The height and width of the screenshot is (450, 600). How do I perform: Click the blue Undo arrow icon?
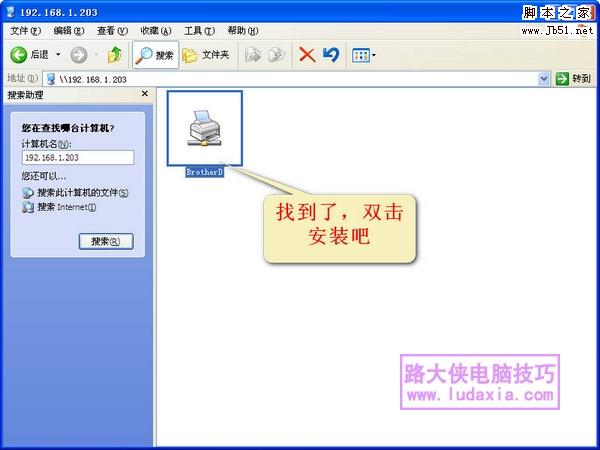331,55
